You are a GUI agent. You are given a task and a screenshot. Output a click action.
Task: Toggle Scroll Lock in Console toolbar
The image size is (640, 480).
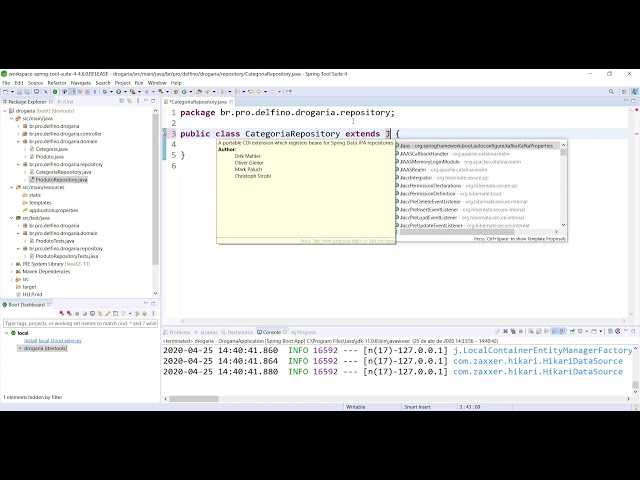coord(539,331)
